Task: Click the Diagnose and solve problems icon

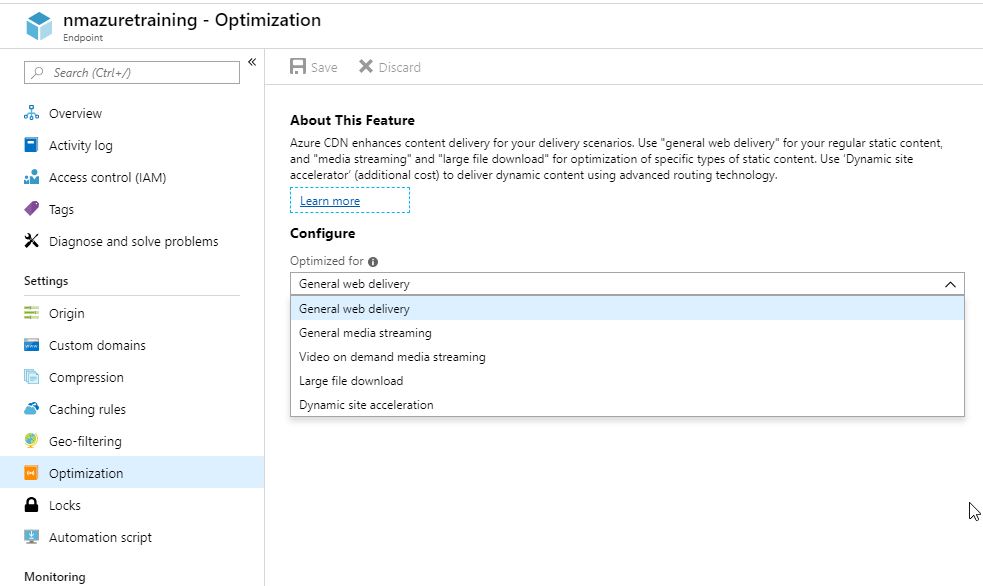Action: [x=31, y=241]
